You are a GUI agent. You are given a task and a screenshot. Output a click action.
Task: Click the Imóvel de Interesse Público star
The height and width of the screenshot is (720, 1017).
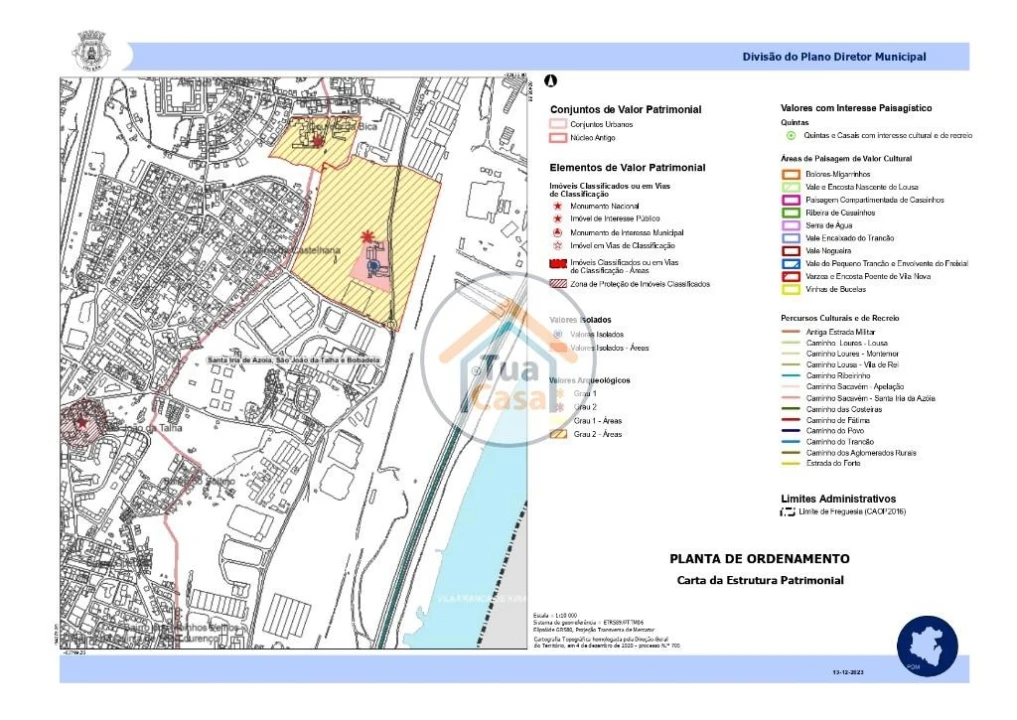click(x=557, y=217)
